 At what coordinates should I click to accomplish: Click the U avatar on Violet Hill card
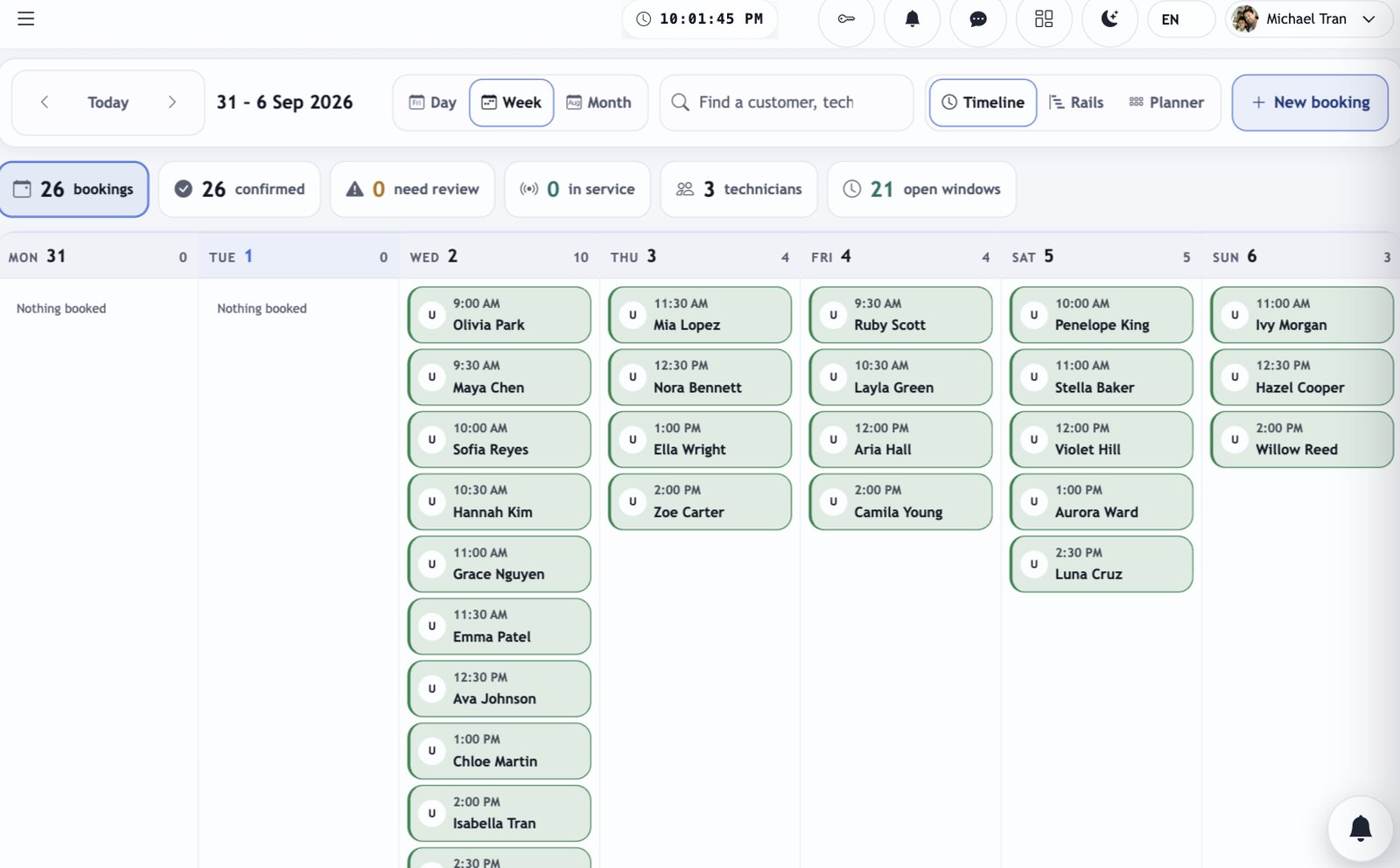(1033, 439)
